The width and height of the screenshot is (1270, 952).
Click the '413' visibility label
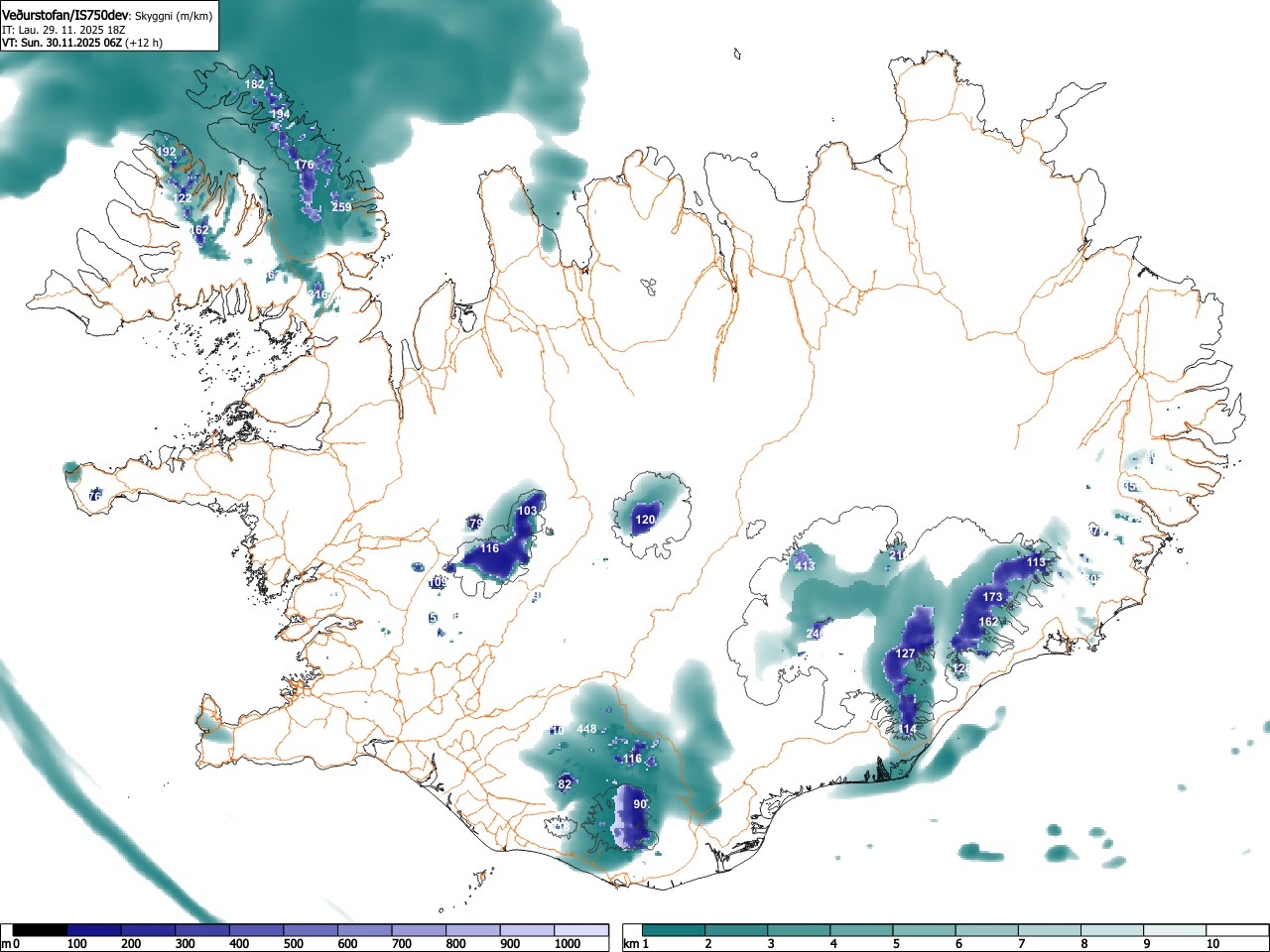(x=805, y=566)
